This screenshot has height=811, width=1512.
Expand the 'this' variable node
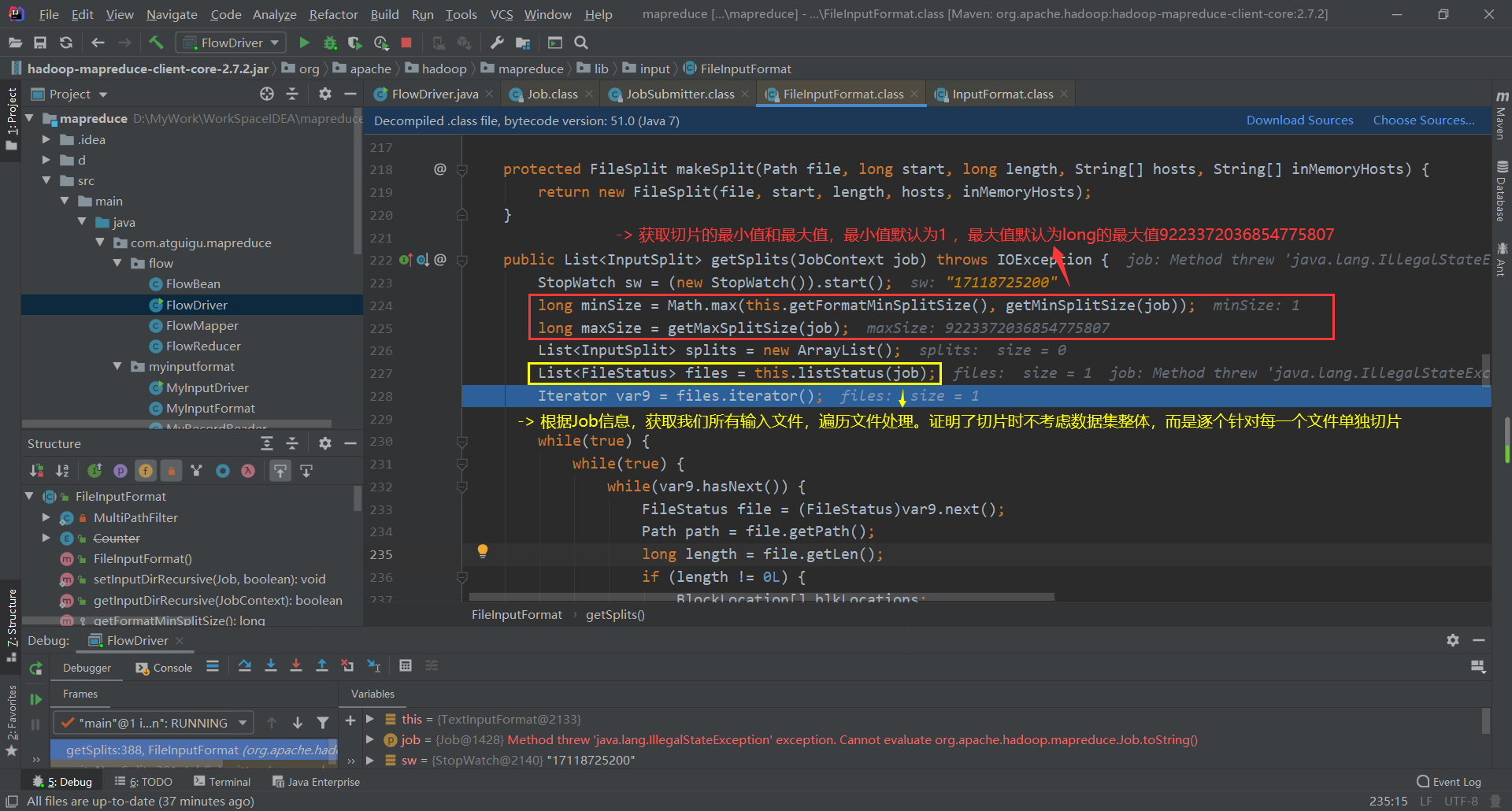369,719
